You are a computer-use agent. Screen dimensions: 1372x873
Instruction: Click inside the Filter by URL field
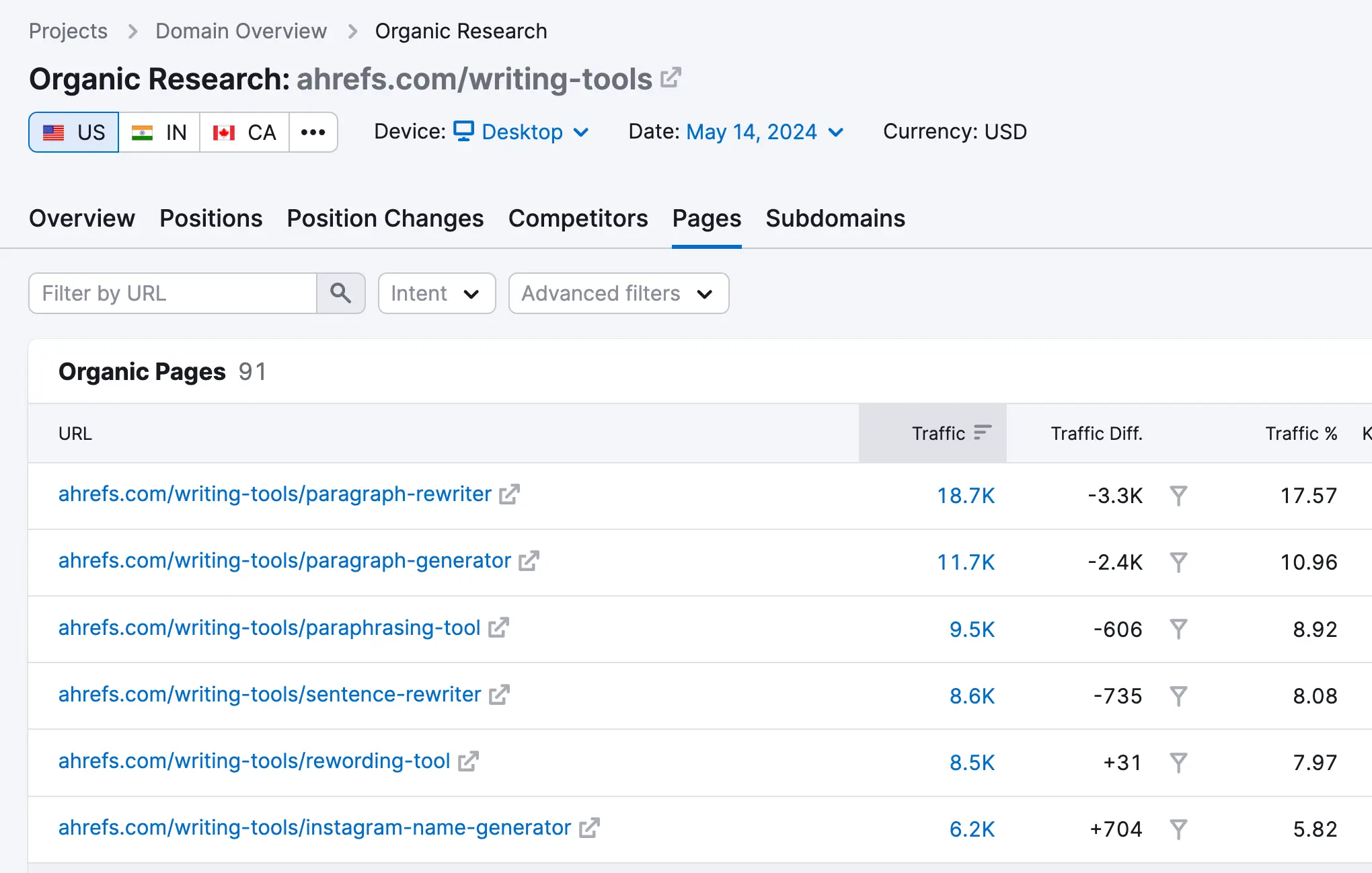point(173,293)
